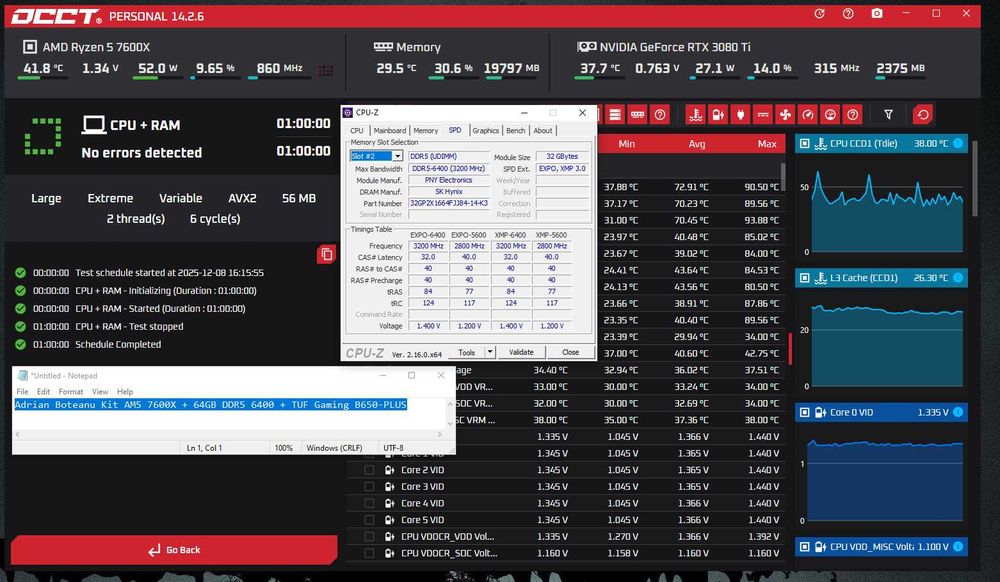Click the update refresh icon in OCCT title bar
The width and height of the screenshot is (1000, 582).
[x=820, y=13]
